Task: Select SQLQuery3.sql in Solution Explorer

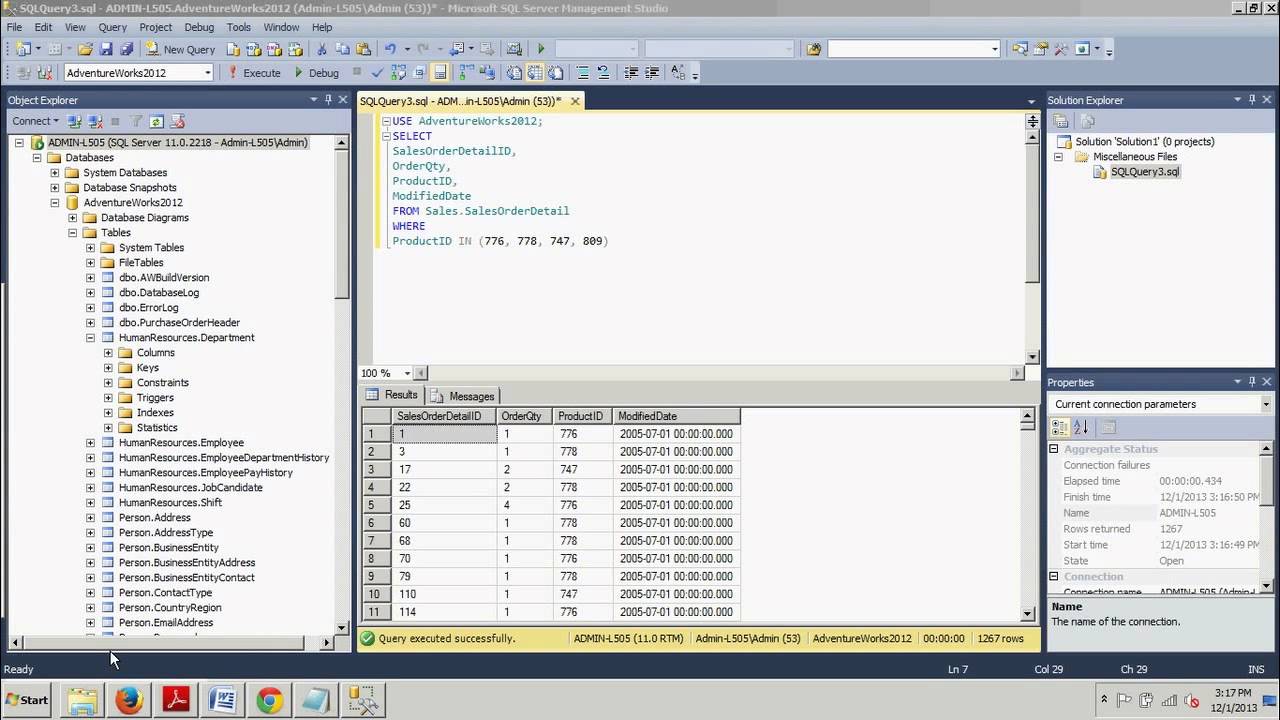Action: click(1145, 172)
